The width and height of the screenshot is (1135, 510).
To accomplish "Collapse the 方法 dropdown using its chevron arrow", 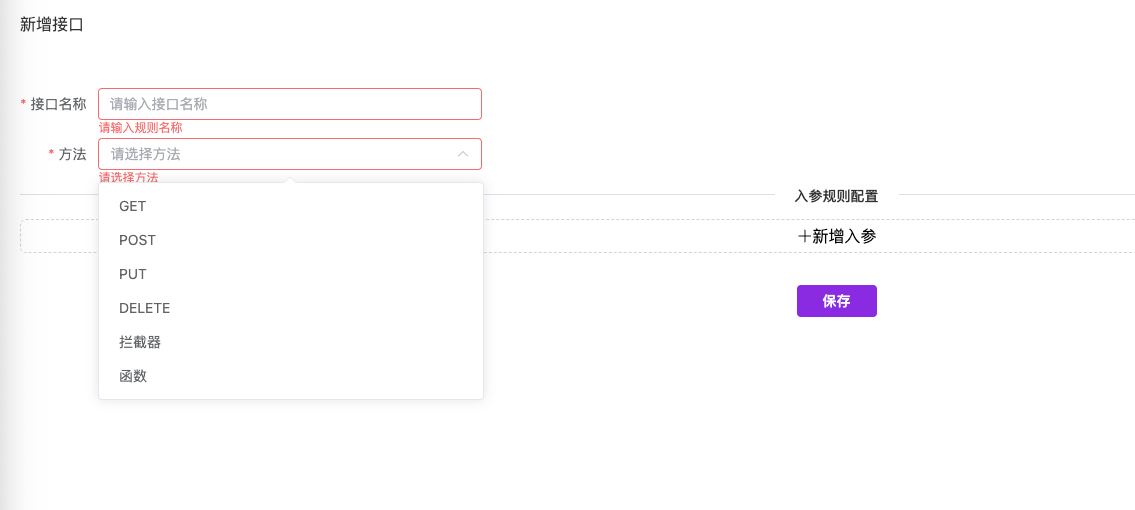I will pyautogui.click(x=463, y=154).
